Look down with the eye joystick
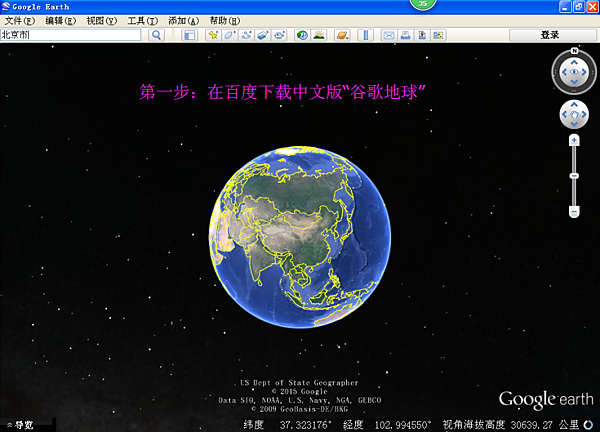The width and height of the screenshot is (600, 432). click(574, 82)
